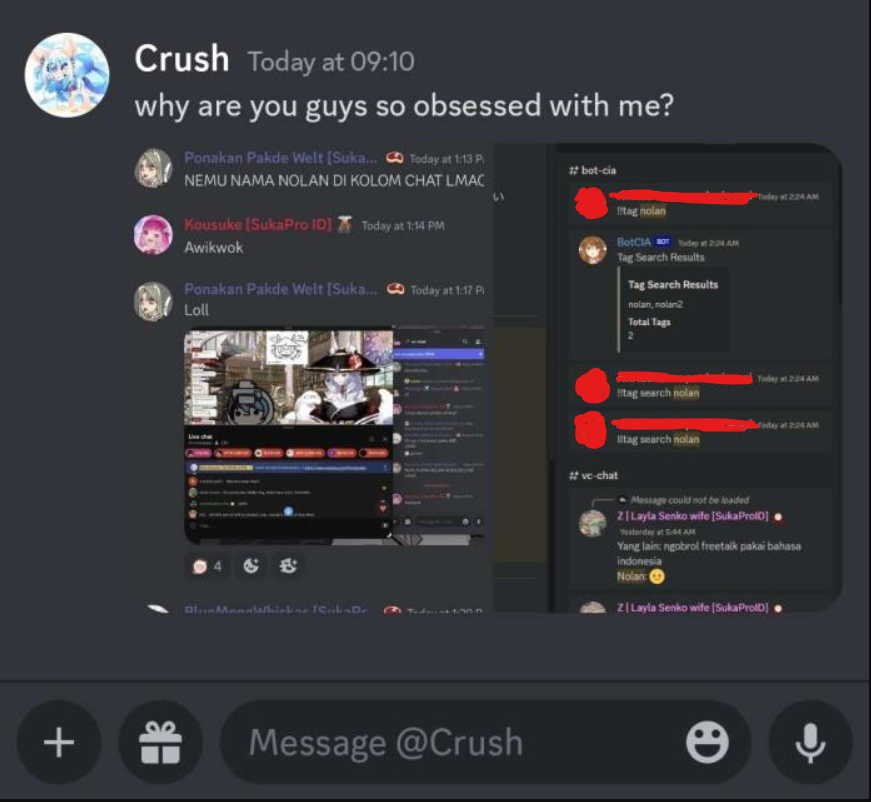The height and width of the screenshot is (802, 871).
Task: Open the emoji picker smiley
Action: [x=707, y=742]
